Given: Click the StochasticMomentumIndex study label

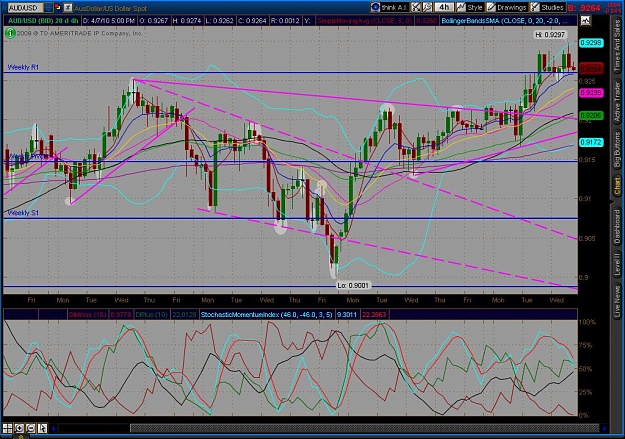Looking at the screenshot, I should (x=266, y=315).
